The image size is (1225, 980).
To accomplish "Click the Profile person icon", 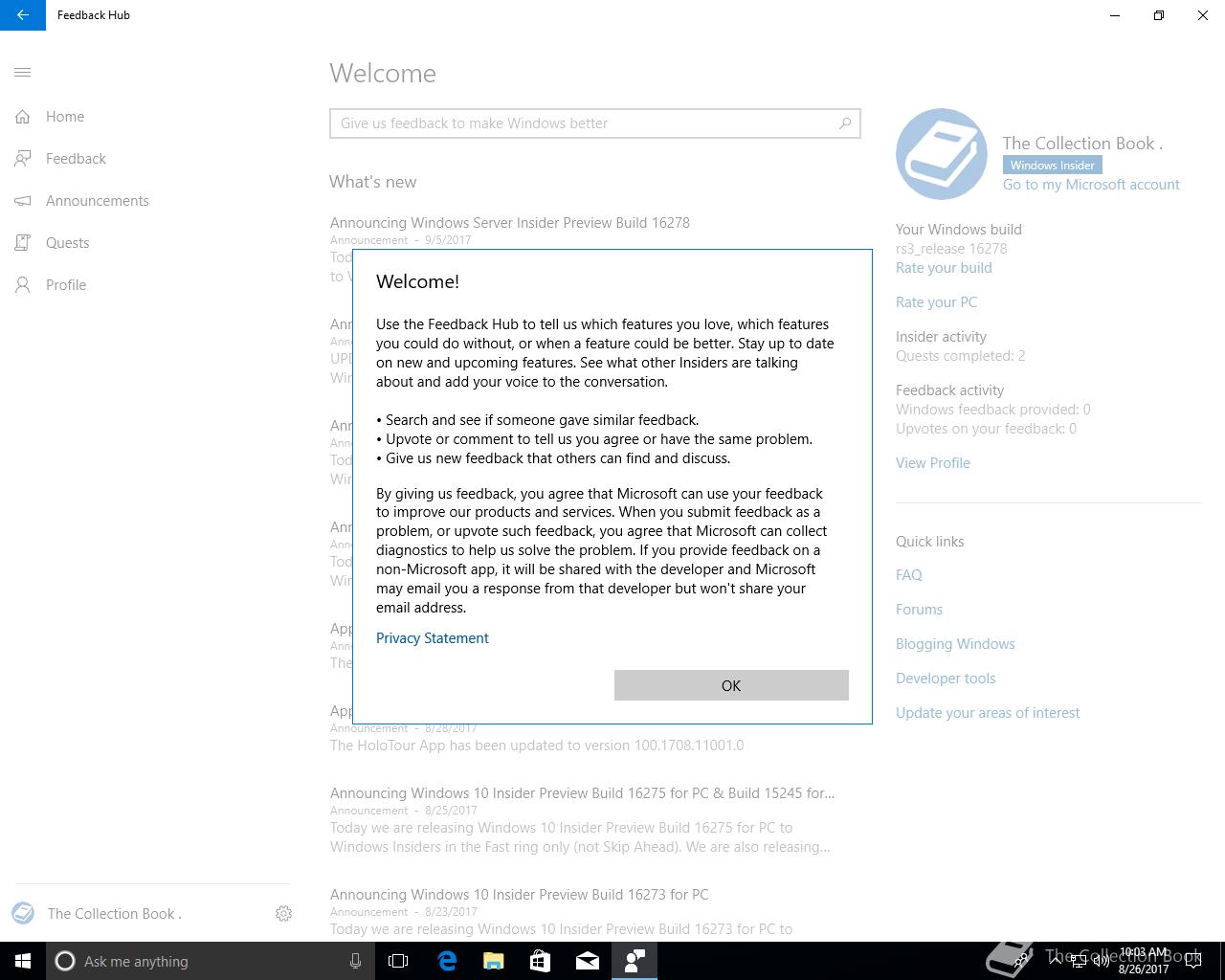I will pos(23,285).
